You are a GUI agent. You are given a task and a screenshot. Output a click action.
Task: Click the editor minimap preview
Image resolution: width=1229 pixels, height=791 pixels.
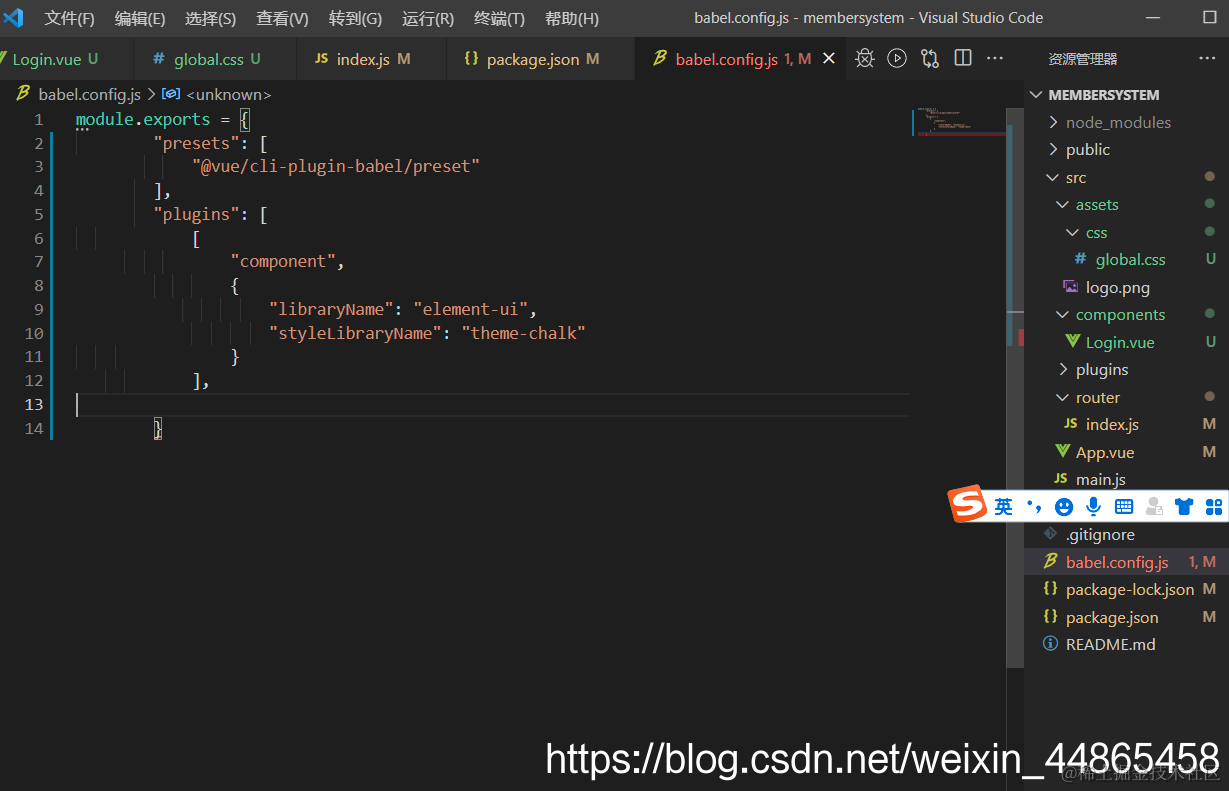tap(959, 121)
